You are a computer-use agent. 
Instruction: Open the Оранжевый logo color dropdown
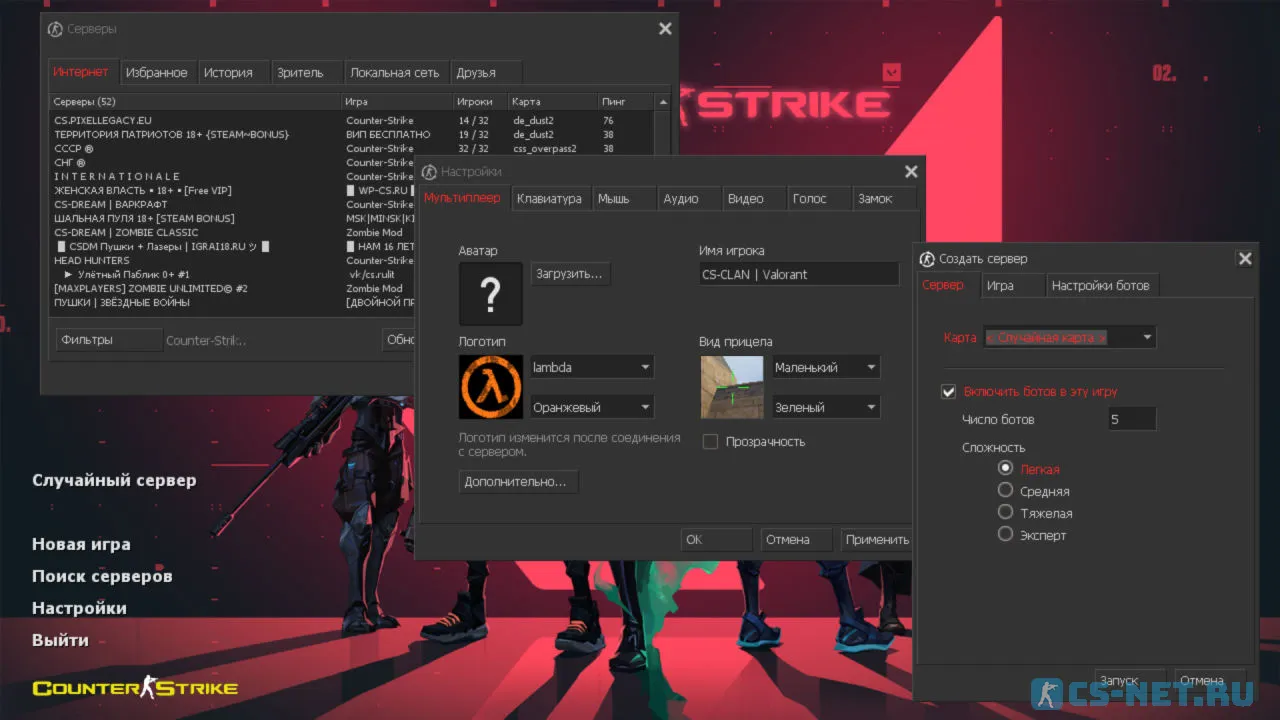point(591,407)
